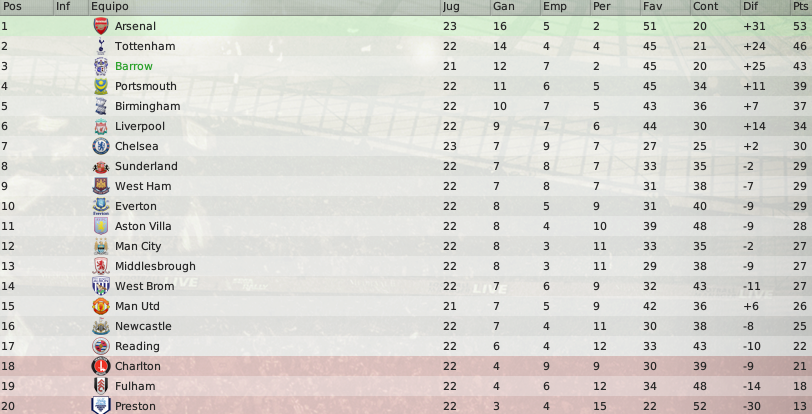Click the Liverpool club badge
This screenshot has width=812, height=414.
tap(101, 126)
